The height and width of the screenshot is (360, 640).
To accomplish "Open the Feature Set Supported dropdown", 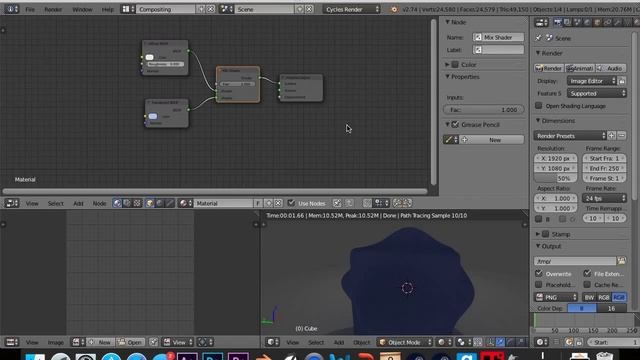I will 596,93.
